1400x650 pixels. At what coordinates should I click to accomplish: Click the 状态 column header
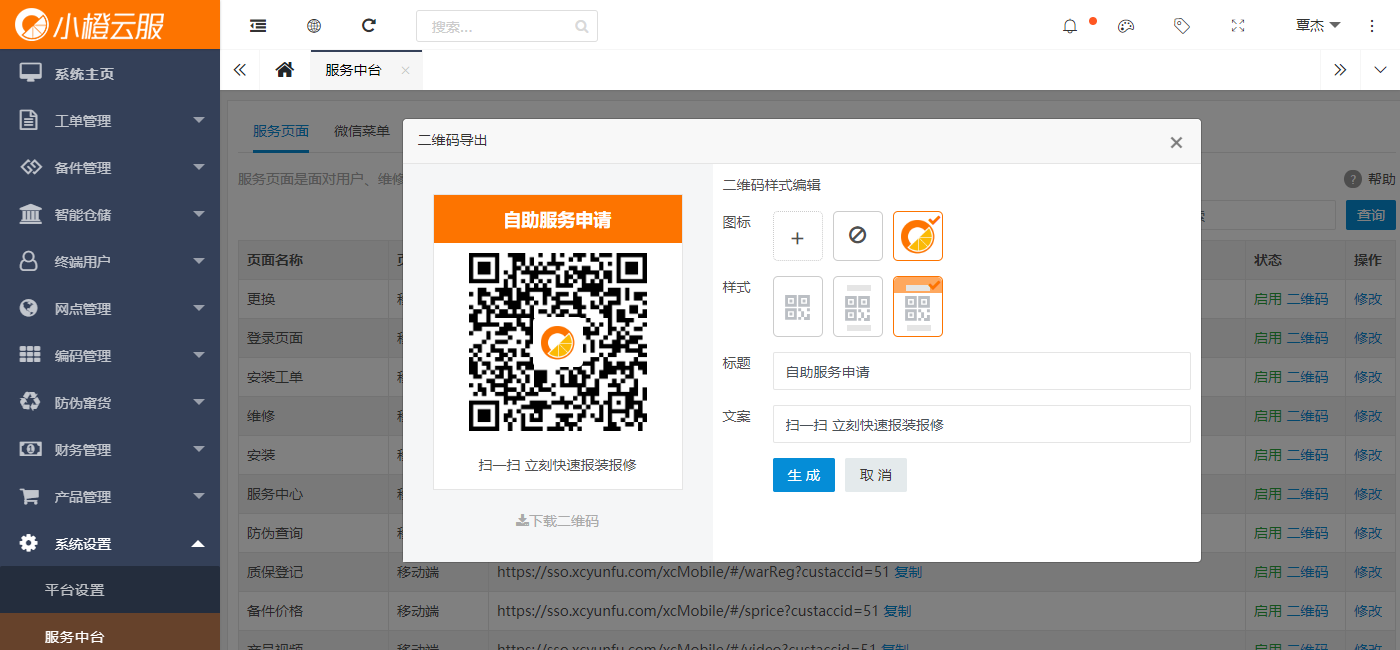pyautogui.click(x=1268, y=260)
